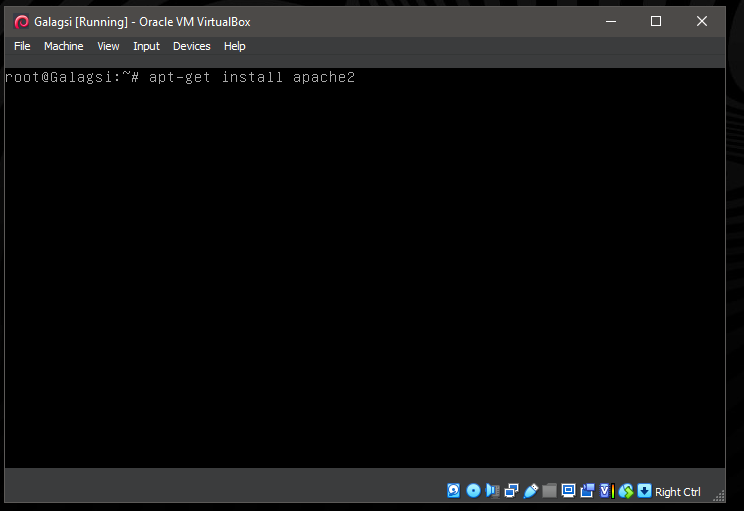Click the Right Ctrl host key label

pos(678,492)
